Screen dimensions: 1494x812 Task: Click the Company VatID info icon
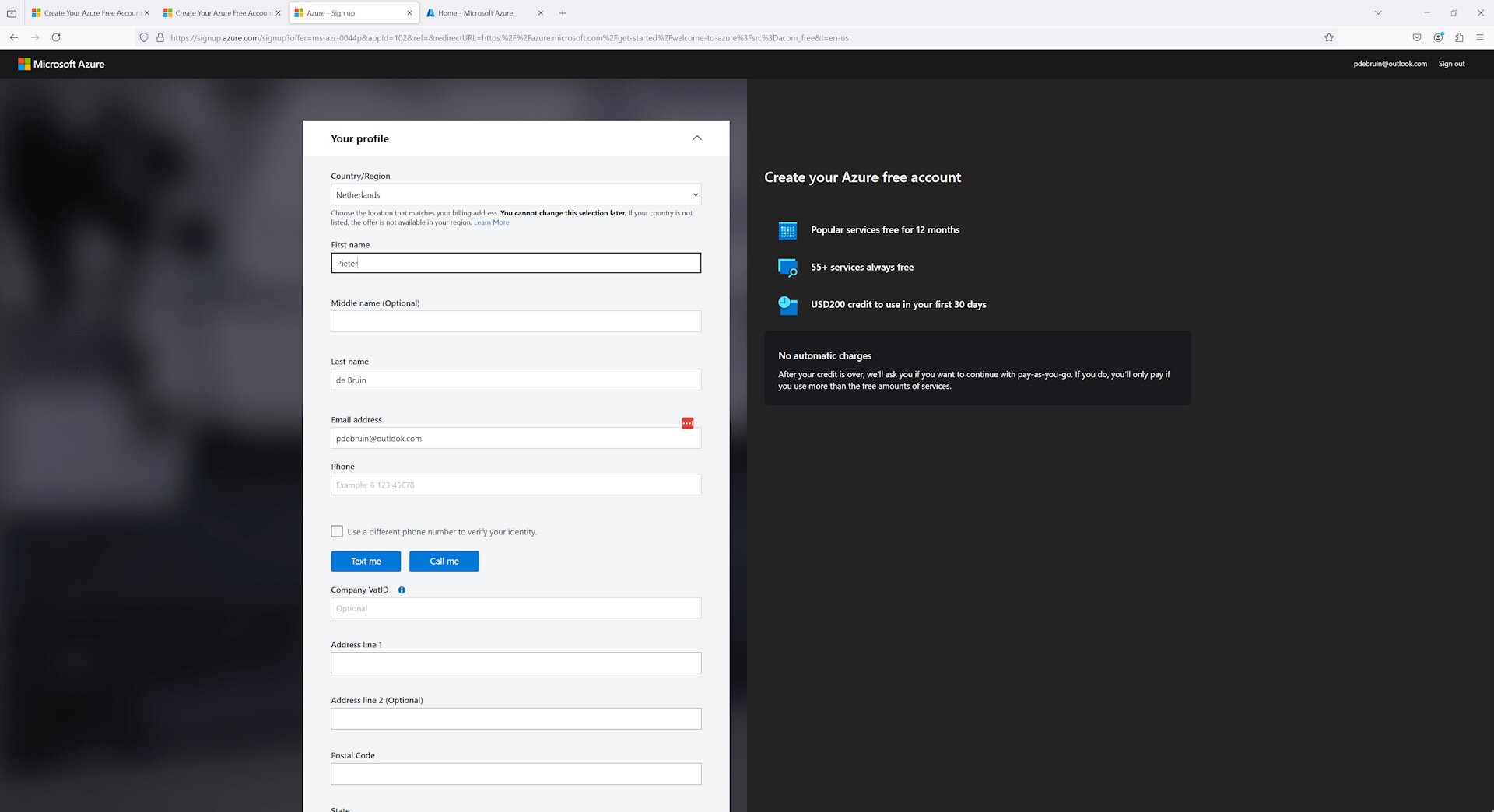(402, 590)
